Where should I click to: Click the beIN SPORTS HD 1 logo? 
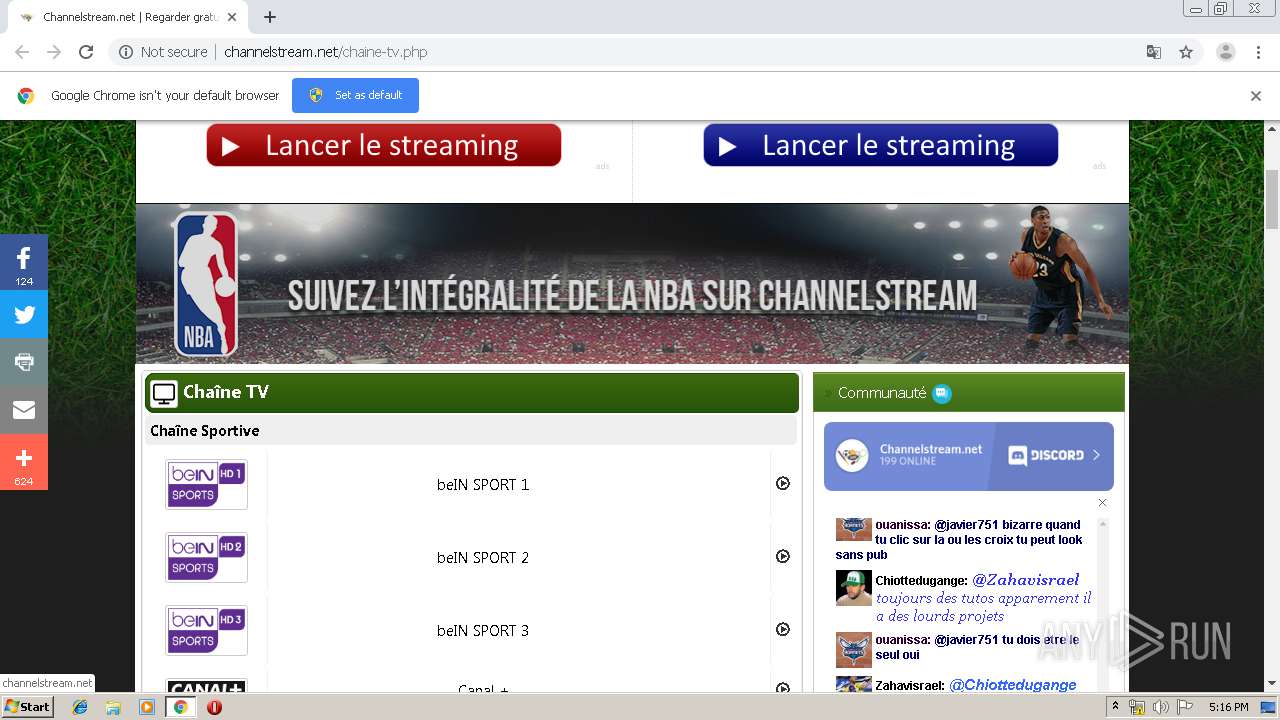pos(207,484)
